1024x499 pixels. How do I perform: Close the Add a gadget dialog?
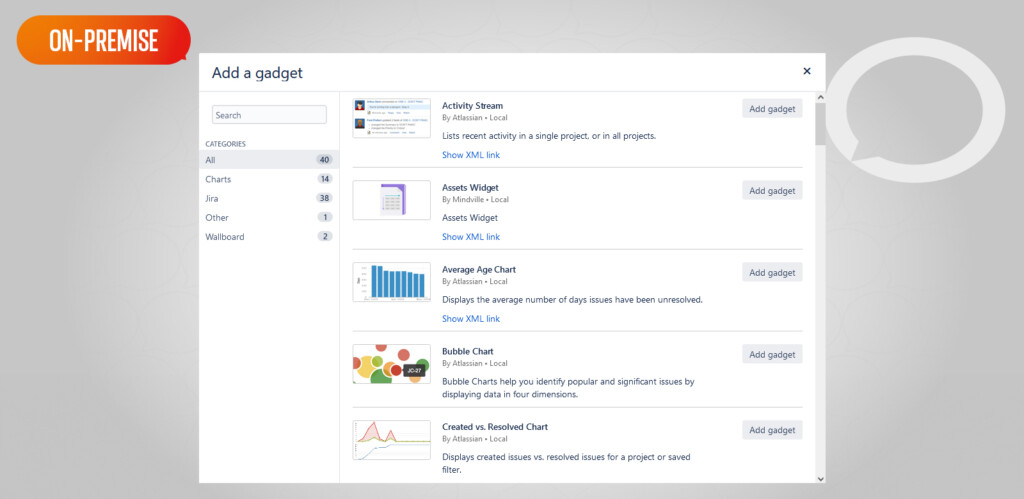tap(807, 71)
